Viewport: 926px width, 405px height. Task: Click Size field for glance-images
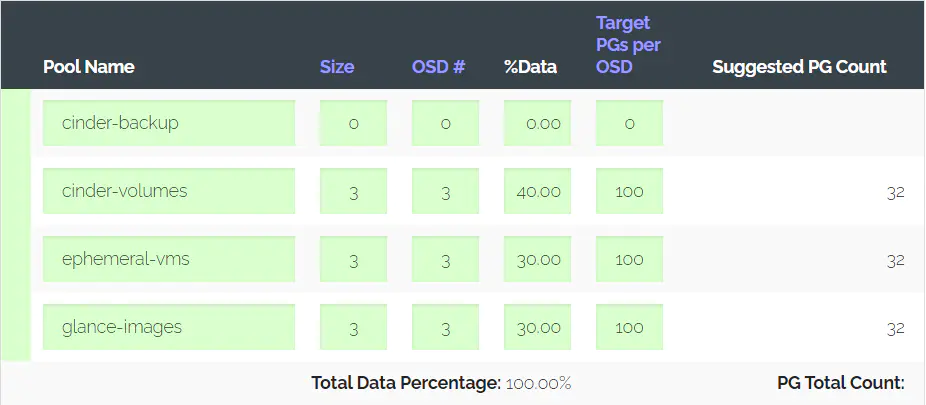[353, 327]
